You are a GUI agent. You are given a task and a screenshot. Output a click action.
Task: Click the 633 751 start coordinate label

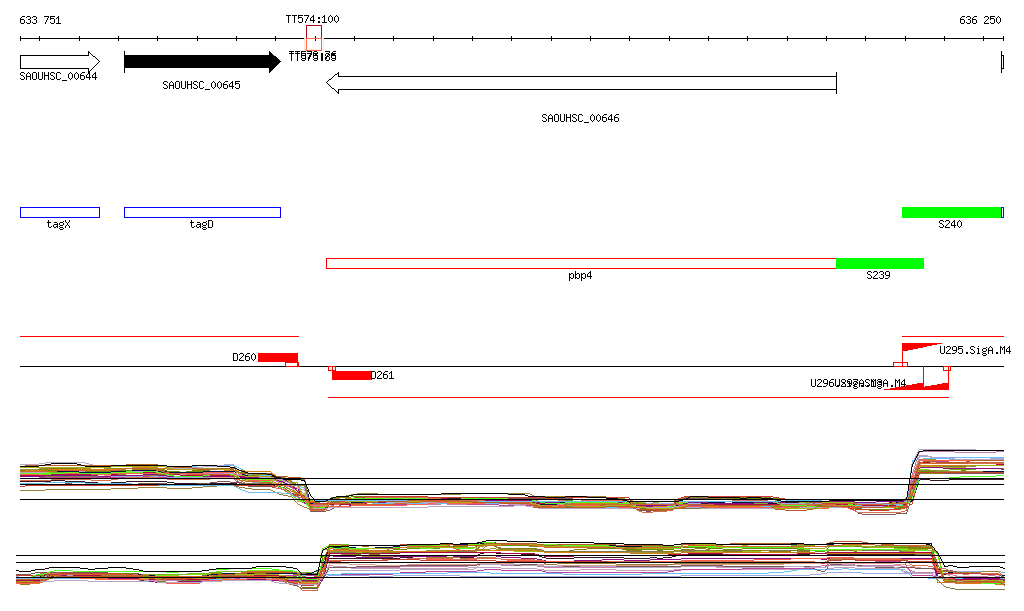pos(40,20)
